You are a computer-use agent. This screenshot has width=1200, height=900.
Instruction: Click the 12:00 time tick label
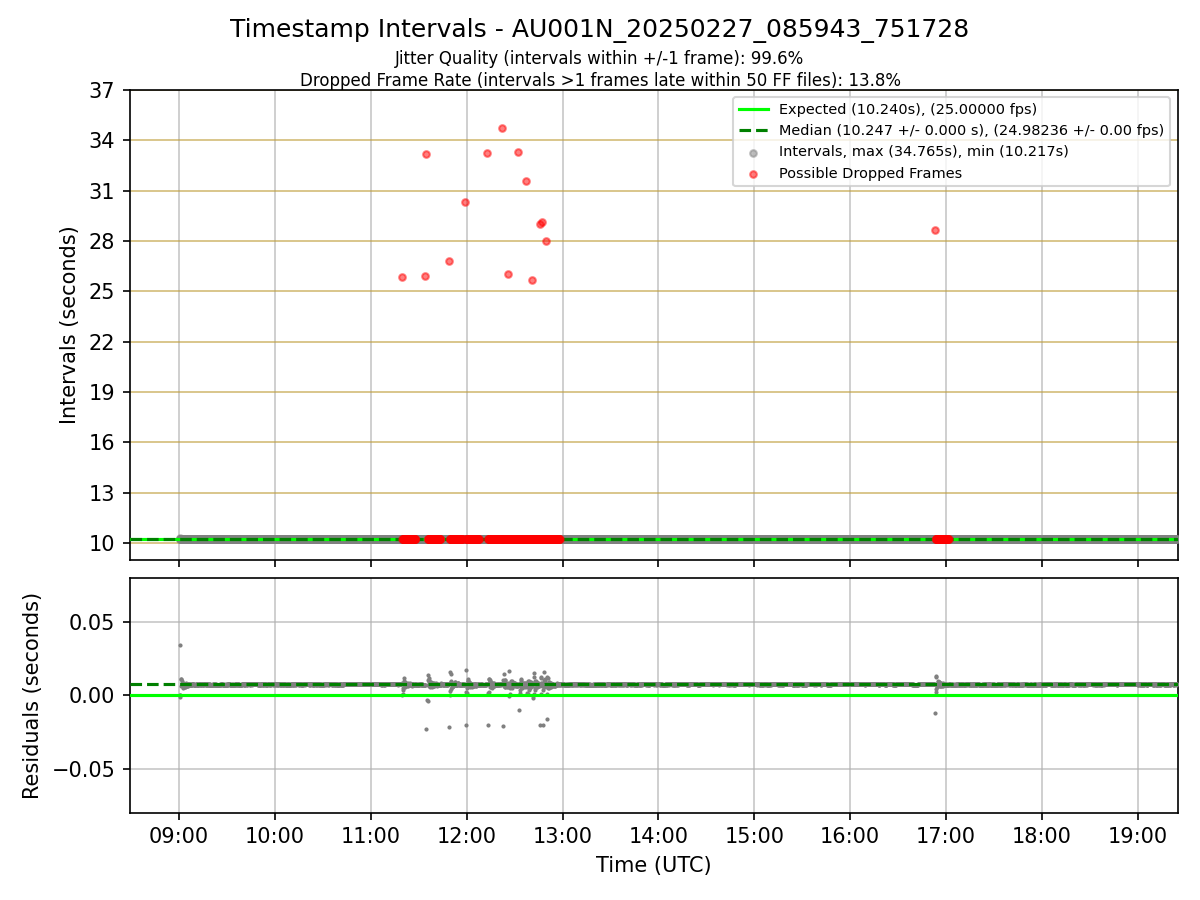coord(467,836)
